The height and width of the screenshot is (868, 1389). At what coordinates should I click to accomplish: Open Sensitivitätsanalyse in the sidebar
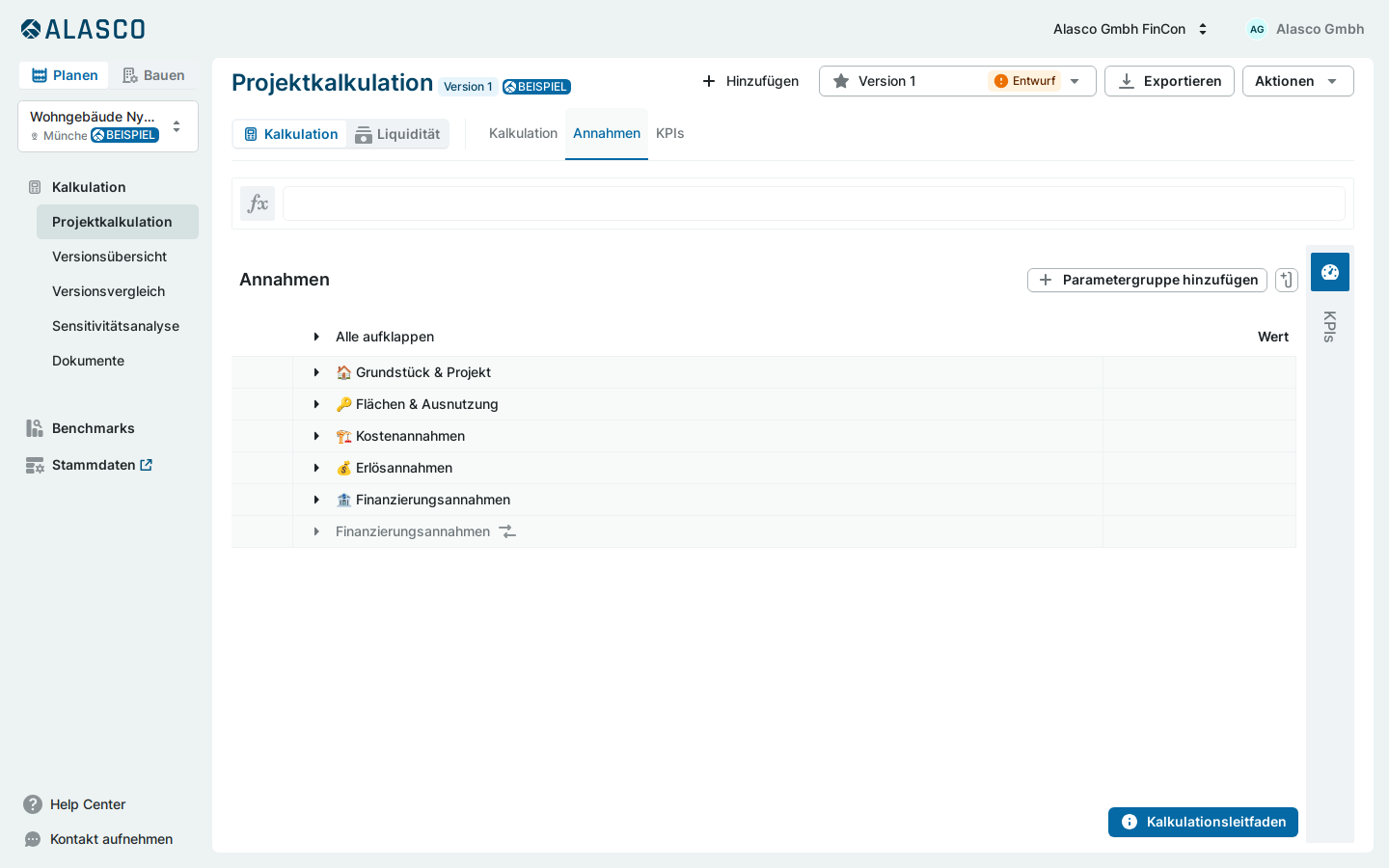point(116,326)
